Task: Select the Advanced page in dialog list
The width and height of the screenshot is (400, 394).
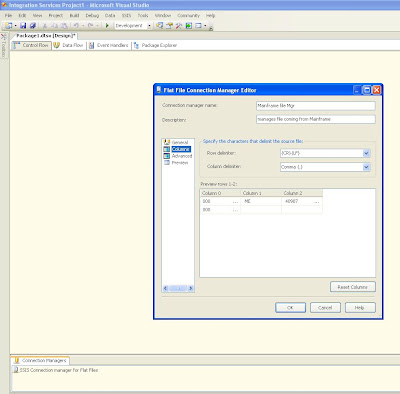Action: click(x=178, y=156)
